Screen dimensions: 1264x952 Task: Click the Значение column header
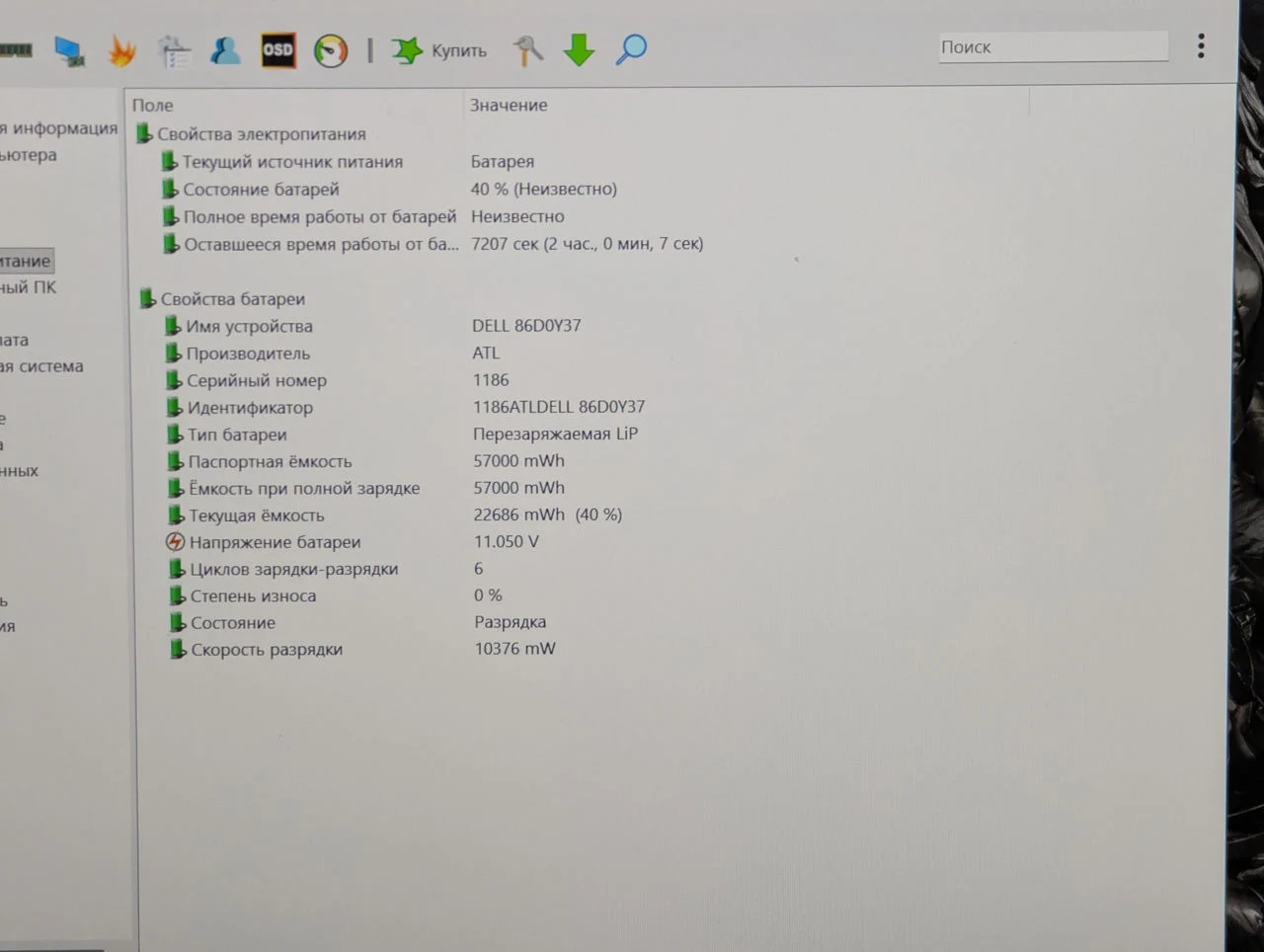(509, 105)
